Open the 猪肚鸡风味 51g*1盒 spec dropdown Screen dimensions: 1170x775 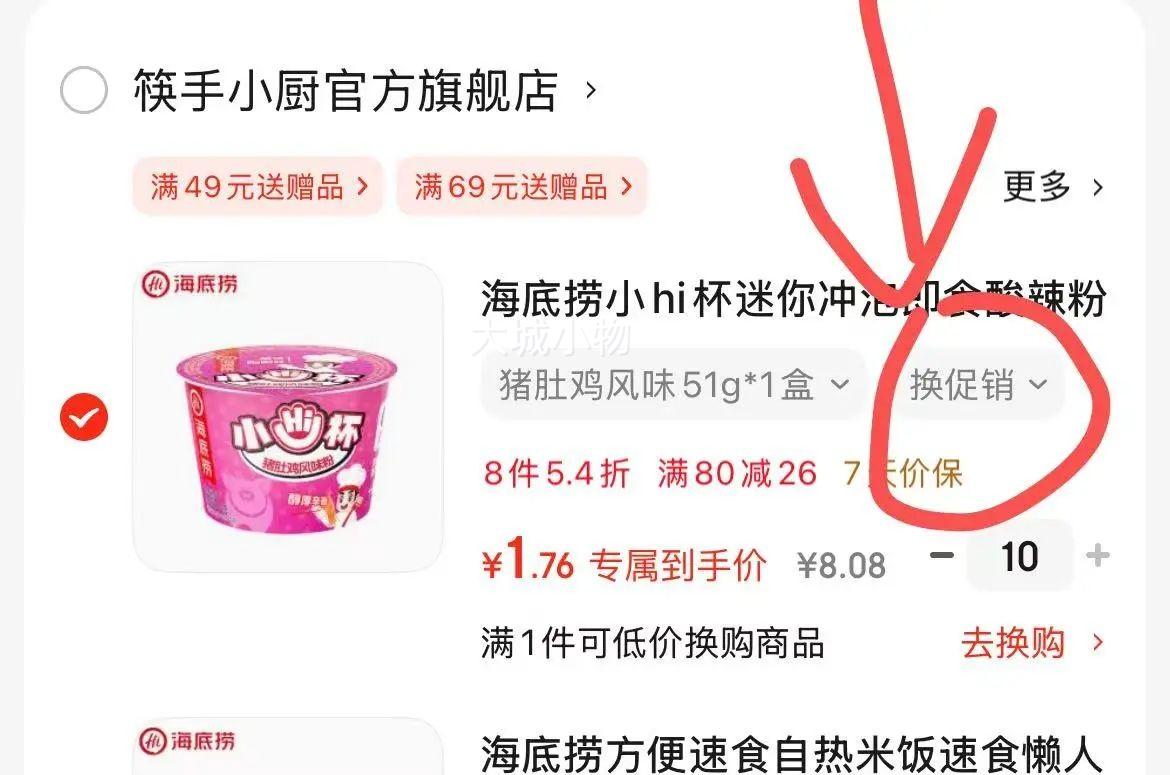click(674, 385)
